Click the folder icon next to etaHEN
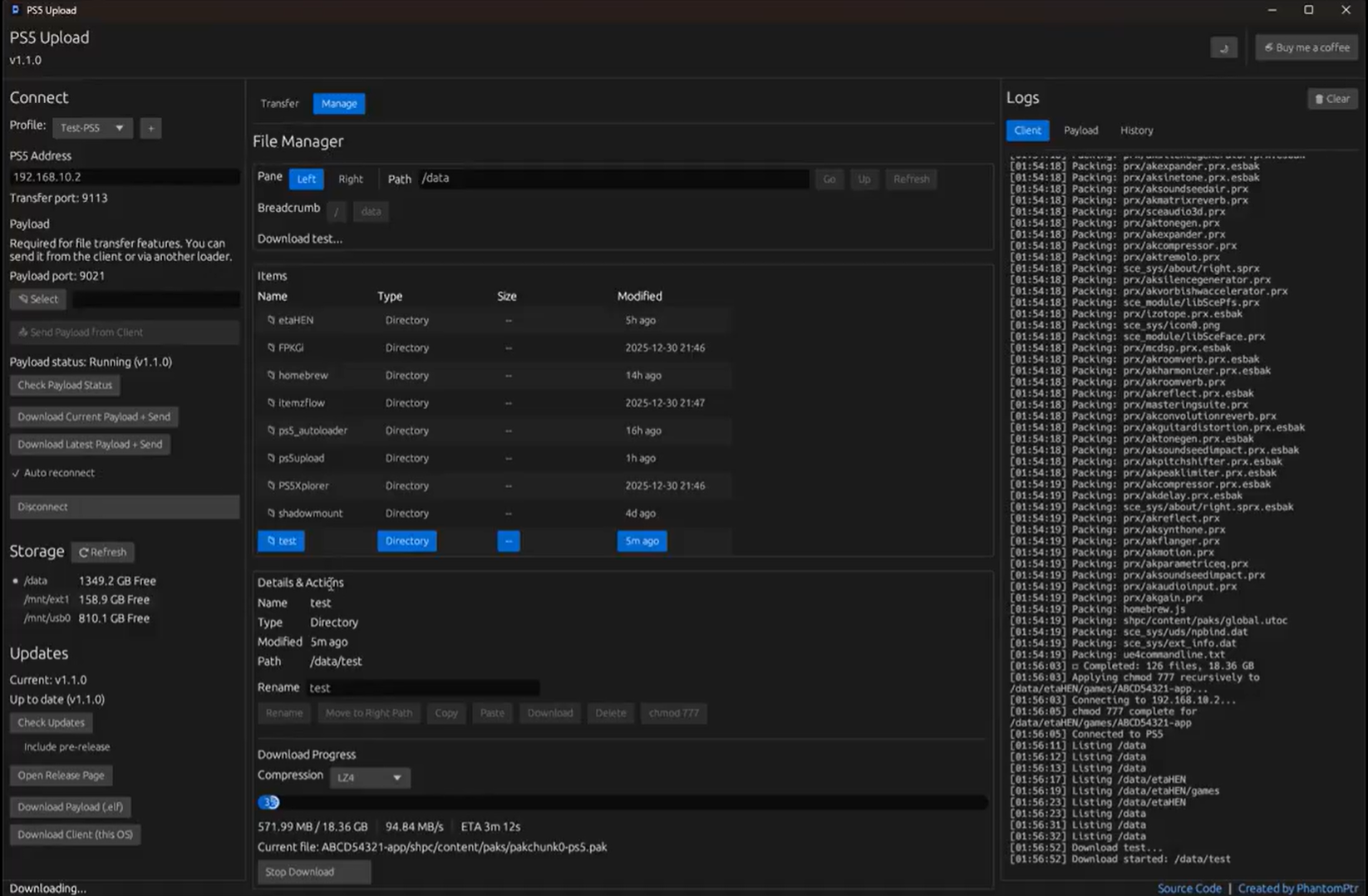The width and height of the screenshot is (1368, 896). (x=271, y=320)
